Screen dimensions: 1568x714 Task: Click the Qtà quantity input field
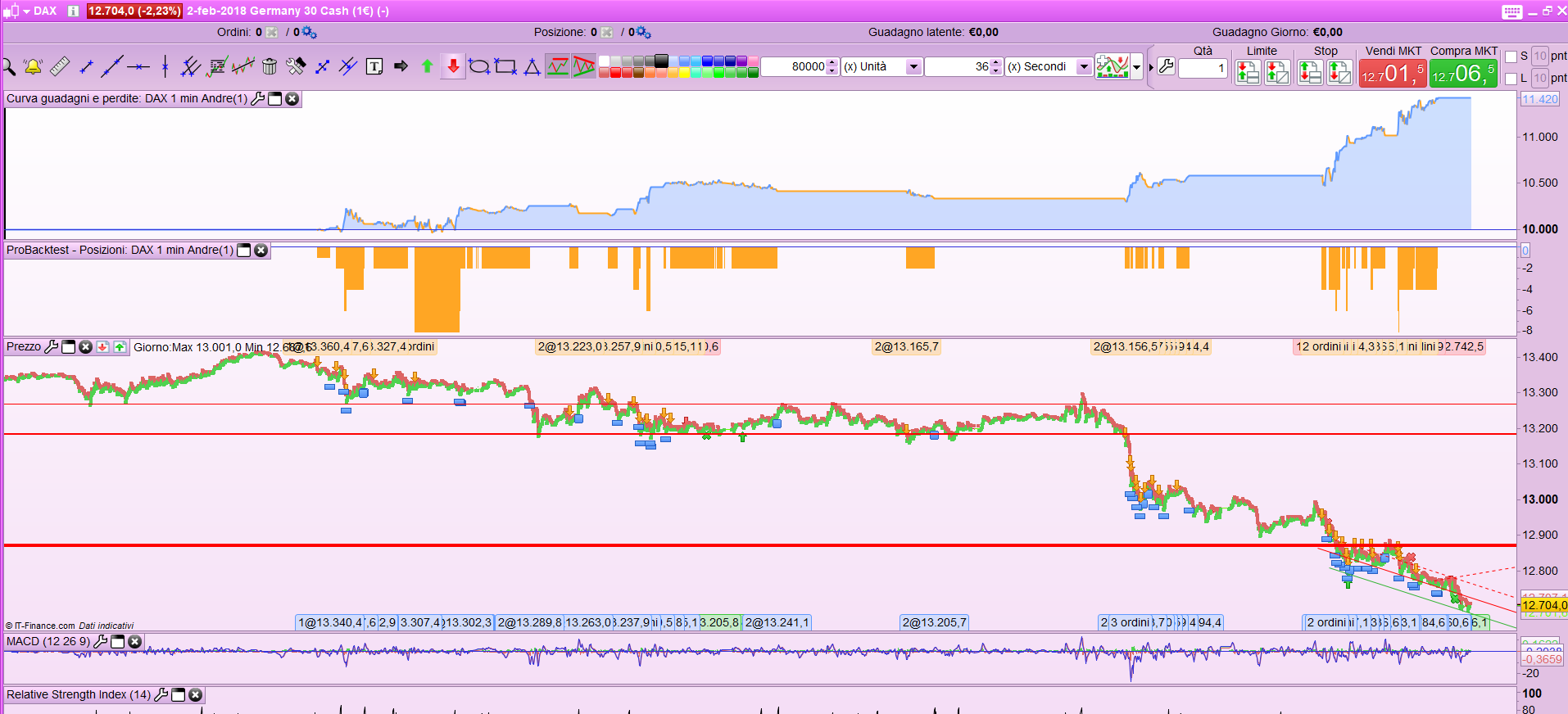click(1203, 68)
